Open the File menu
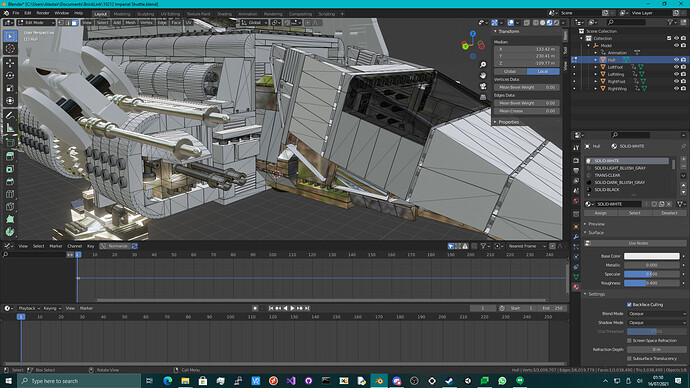Screen dimensions: 690x388 pyautogui.click(x=16, y=13)
